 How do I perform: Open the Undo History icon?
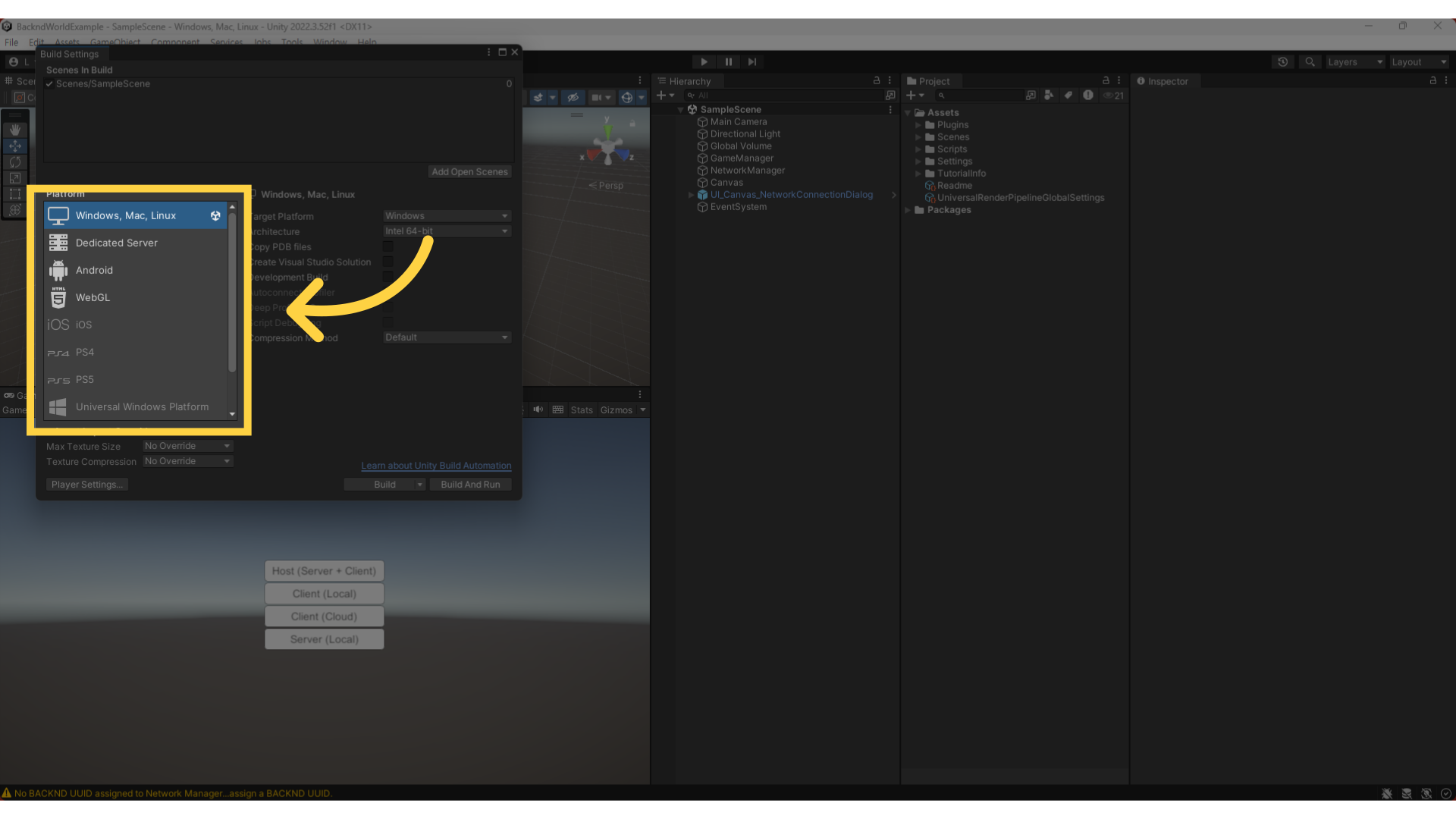pos(1283,62)
